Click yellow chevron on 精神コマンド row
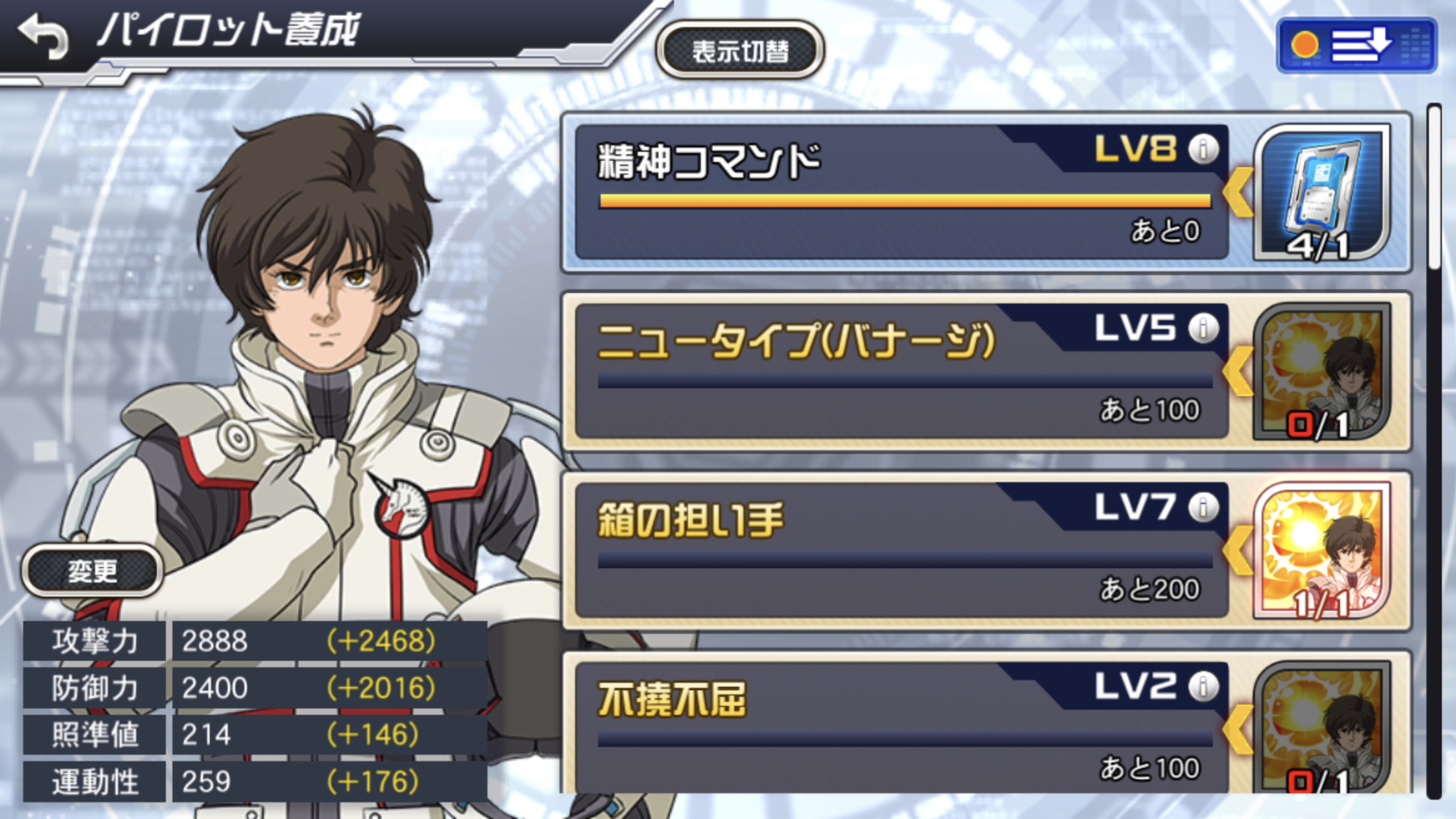 1238,192
